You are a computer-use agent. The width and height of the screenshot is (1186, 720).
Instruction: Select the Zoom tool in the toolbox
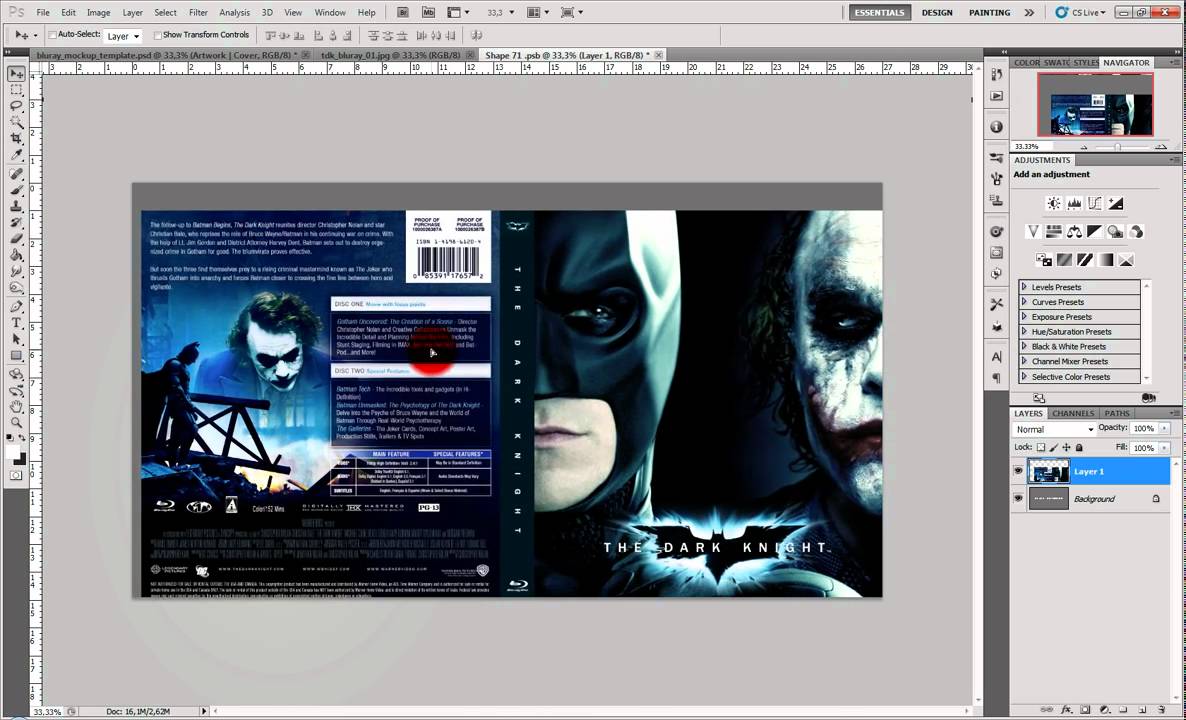[x=16, y=423]
